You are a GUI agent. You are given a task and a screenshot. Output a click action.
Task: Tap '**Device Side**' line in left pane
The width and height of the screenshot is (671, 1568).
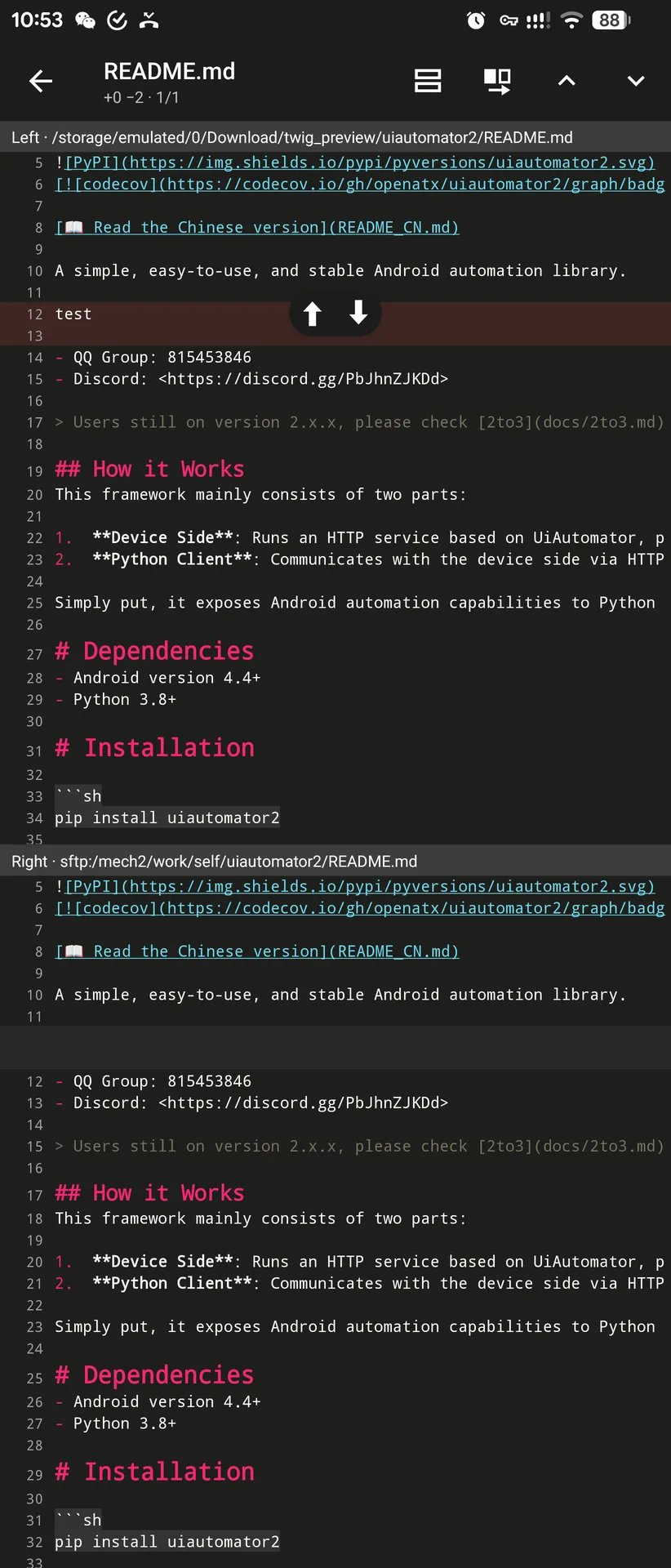point(360,538)
